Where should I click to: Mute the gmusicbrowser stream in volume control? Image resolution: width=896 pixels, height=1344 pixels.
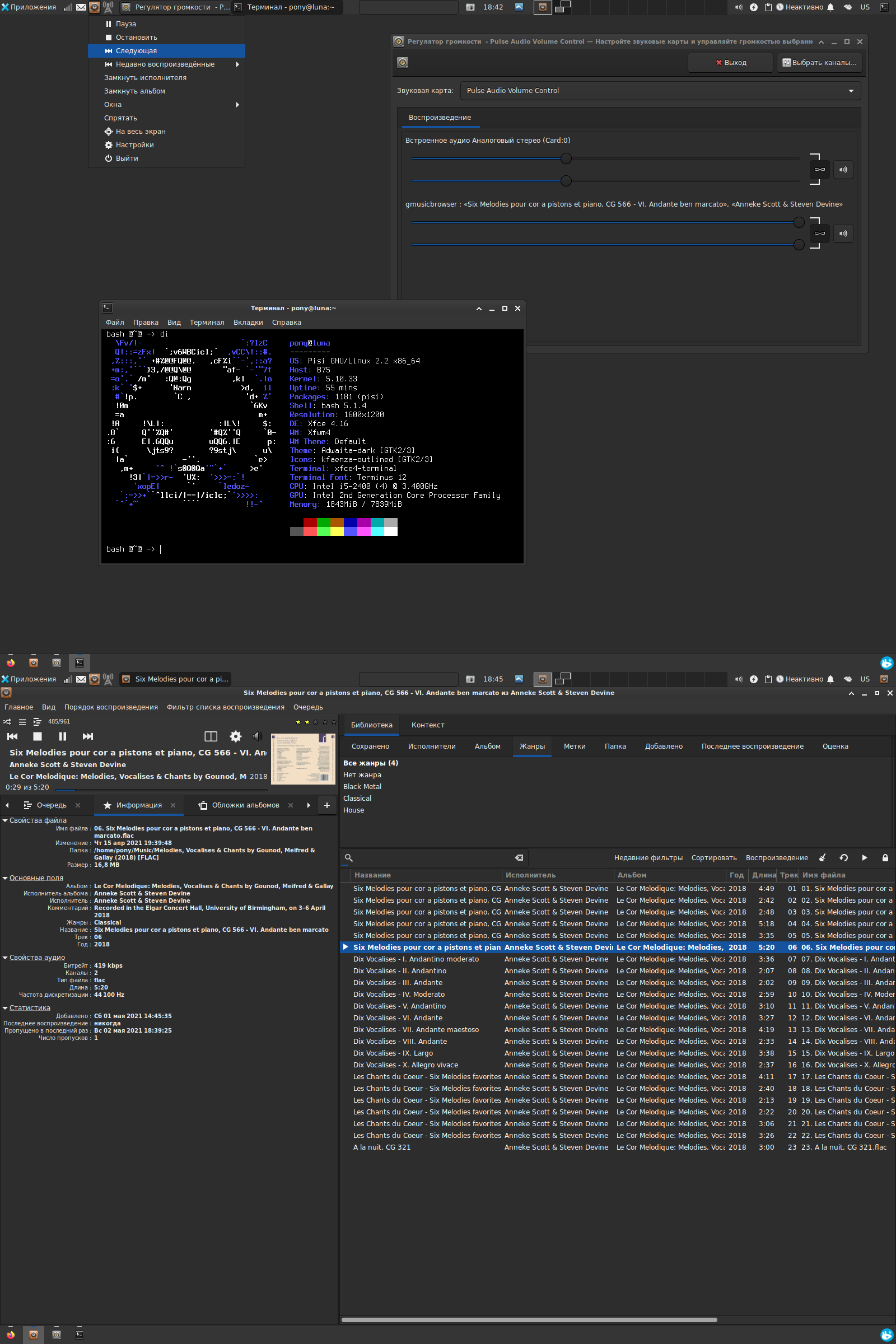click(x=843, y=233)
